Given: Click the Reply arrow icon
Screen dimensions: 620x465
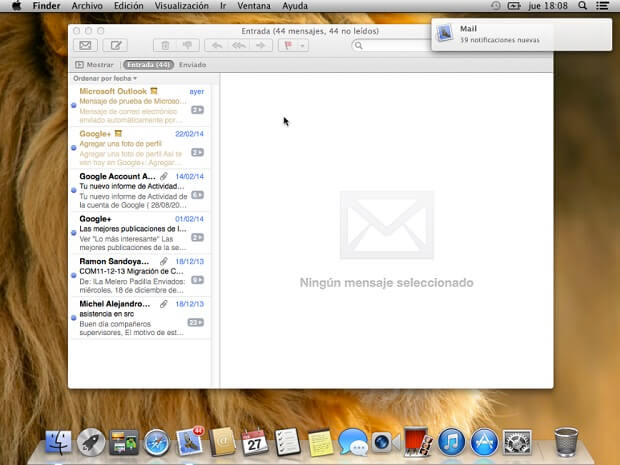Looking at the screenshot, I should click(216, 45).
